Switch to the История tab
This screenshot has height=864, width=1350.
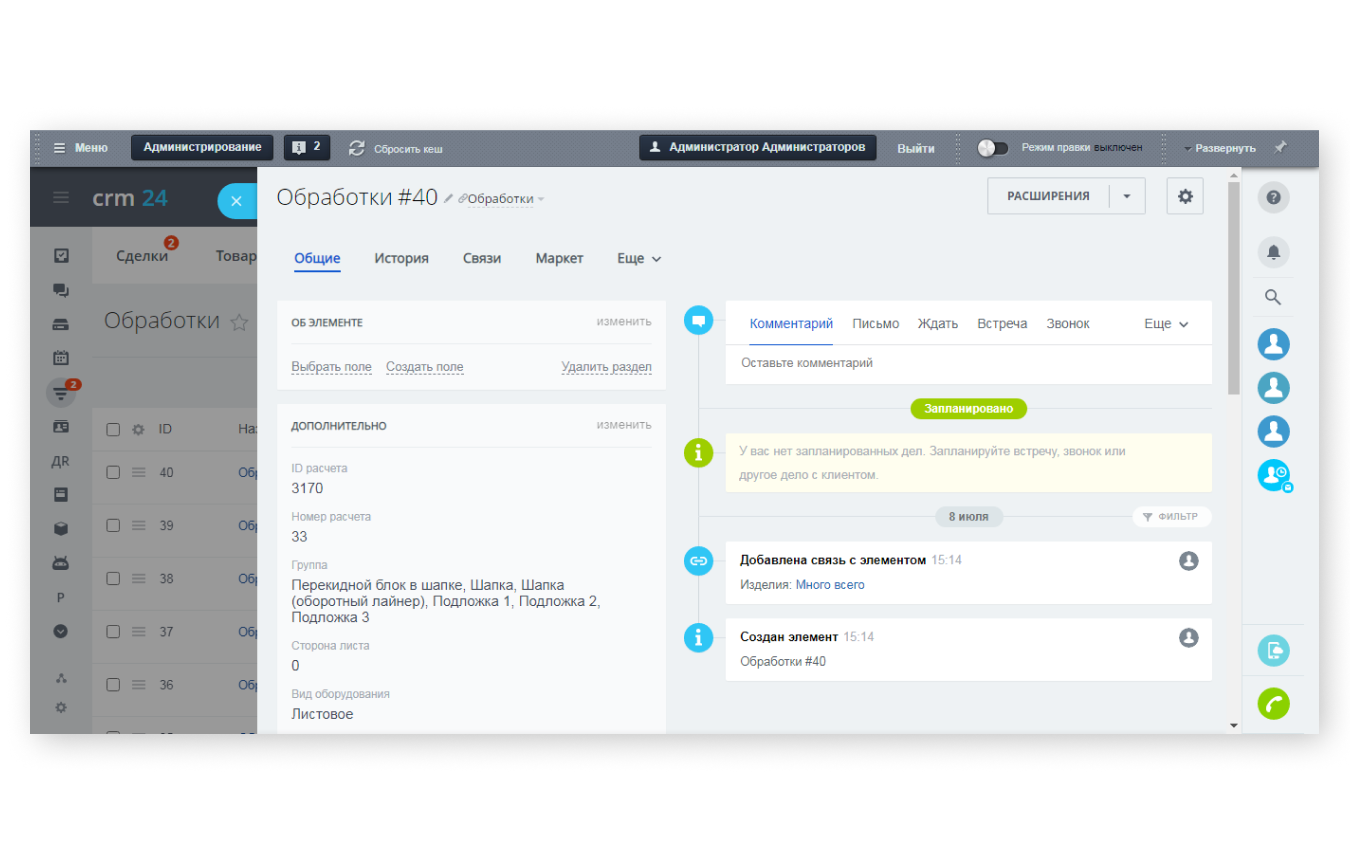click(402, 258)
